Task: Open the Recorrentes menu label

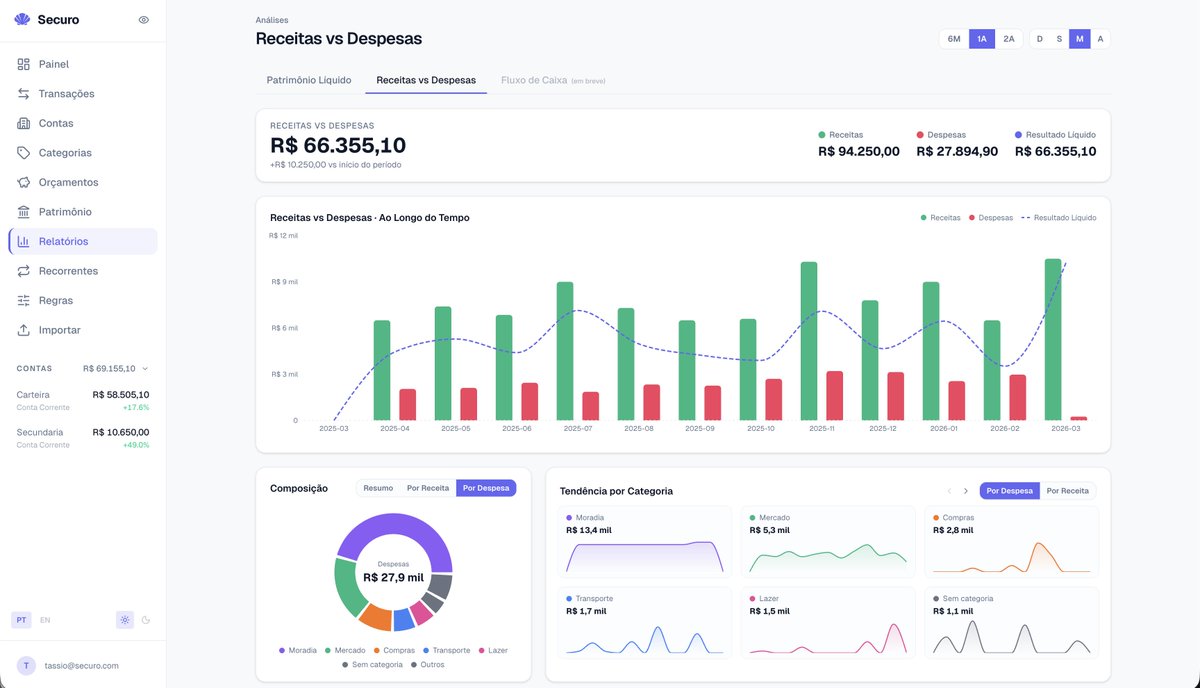Action: point(69,271)
